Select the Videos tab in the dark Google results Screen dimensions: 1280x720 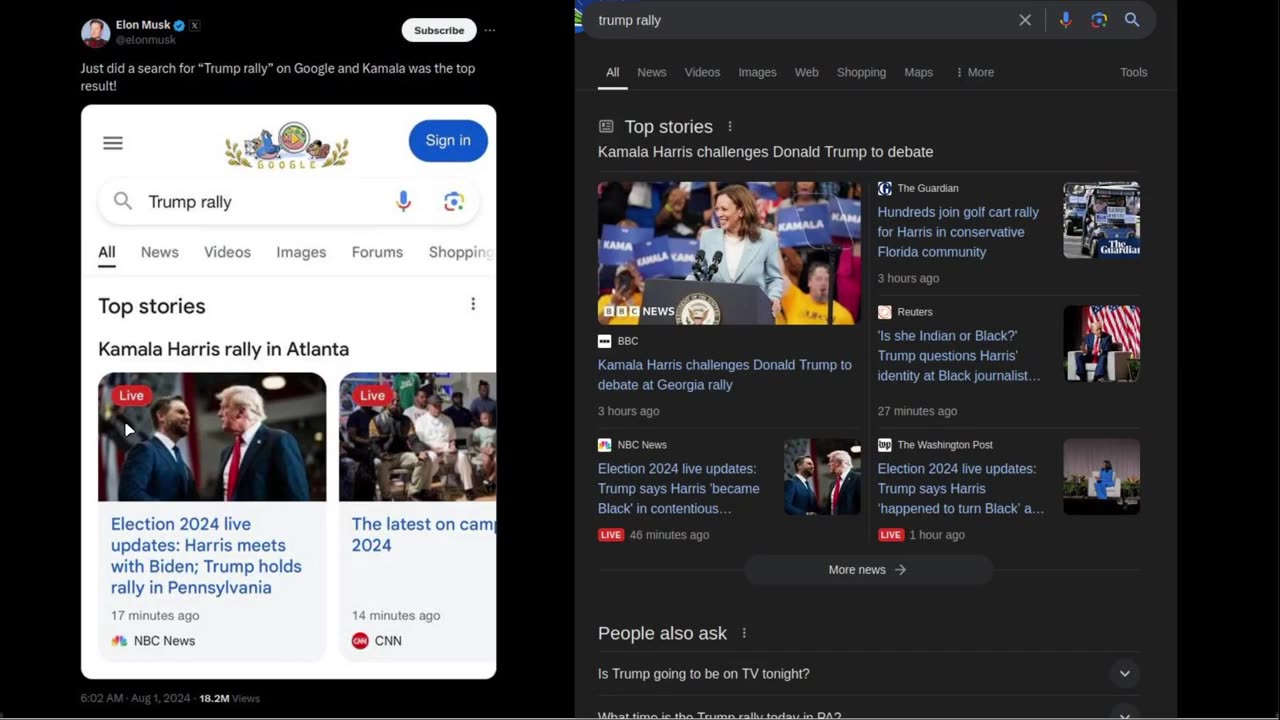coord(702,72)
